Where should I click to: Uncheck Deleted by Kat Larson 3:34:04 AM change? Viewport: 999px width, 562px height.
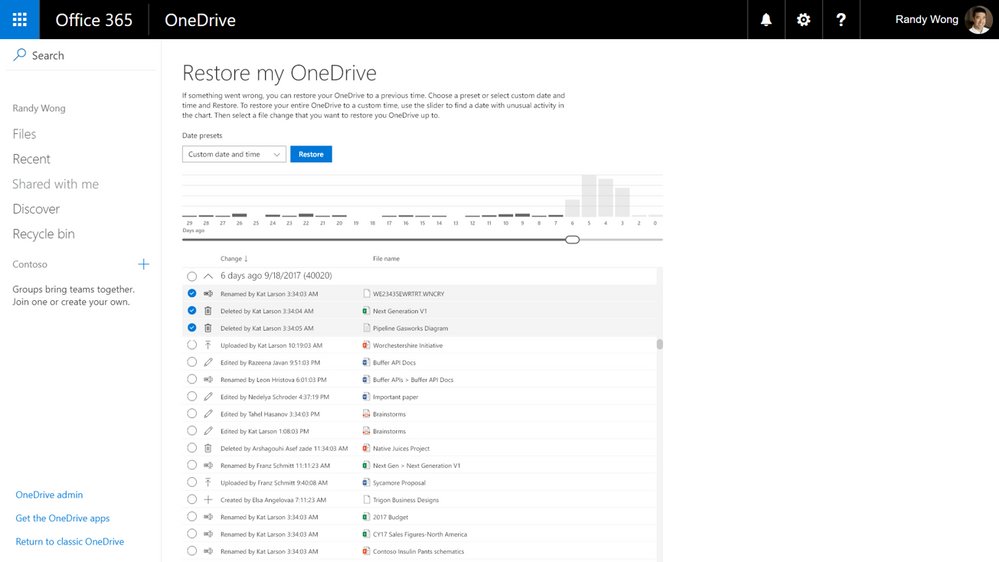tap(192, 310)
